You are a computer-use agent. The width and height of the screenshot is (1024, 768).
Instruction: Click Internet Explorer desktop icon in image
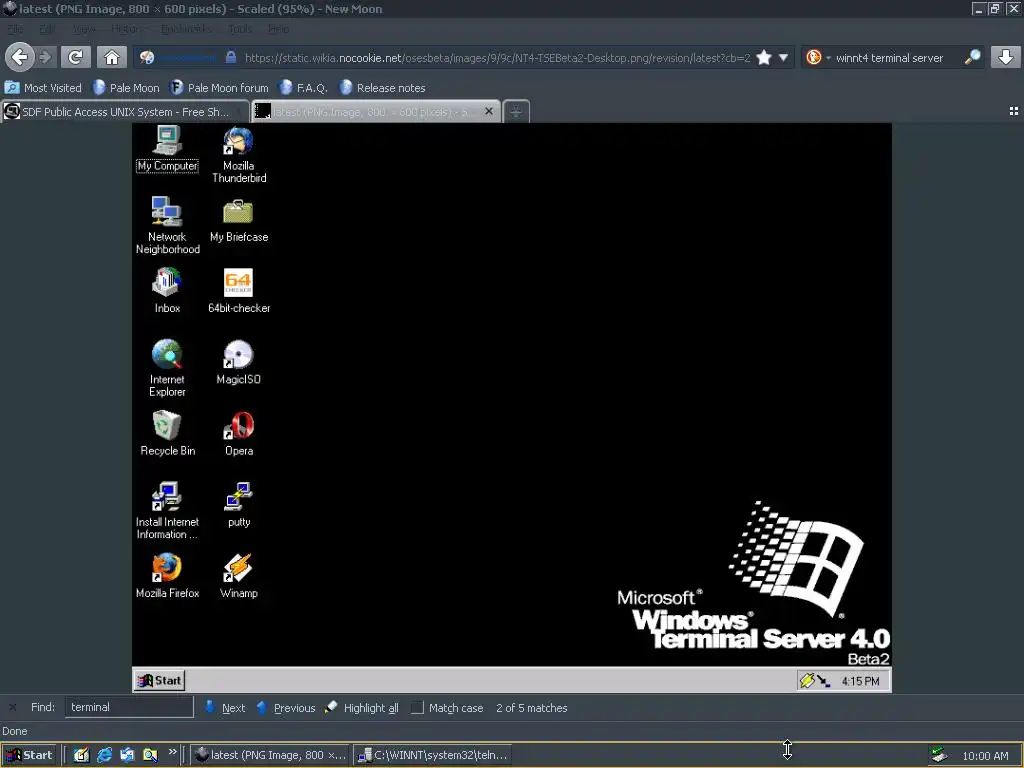pyautogui.click(x=167, y=368)
